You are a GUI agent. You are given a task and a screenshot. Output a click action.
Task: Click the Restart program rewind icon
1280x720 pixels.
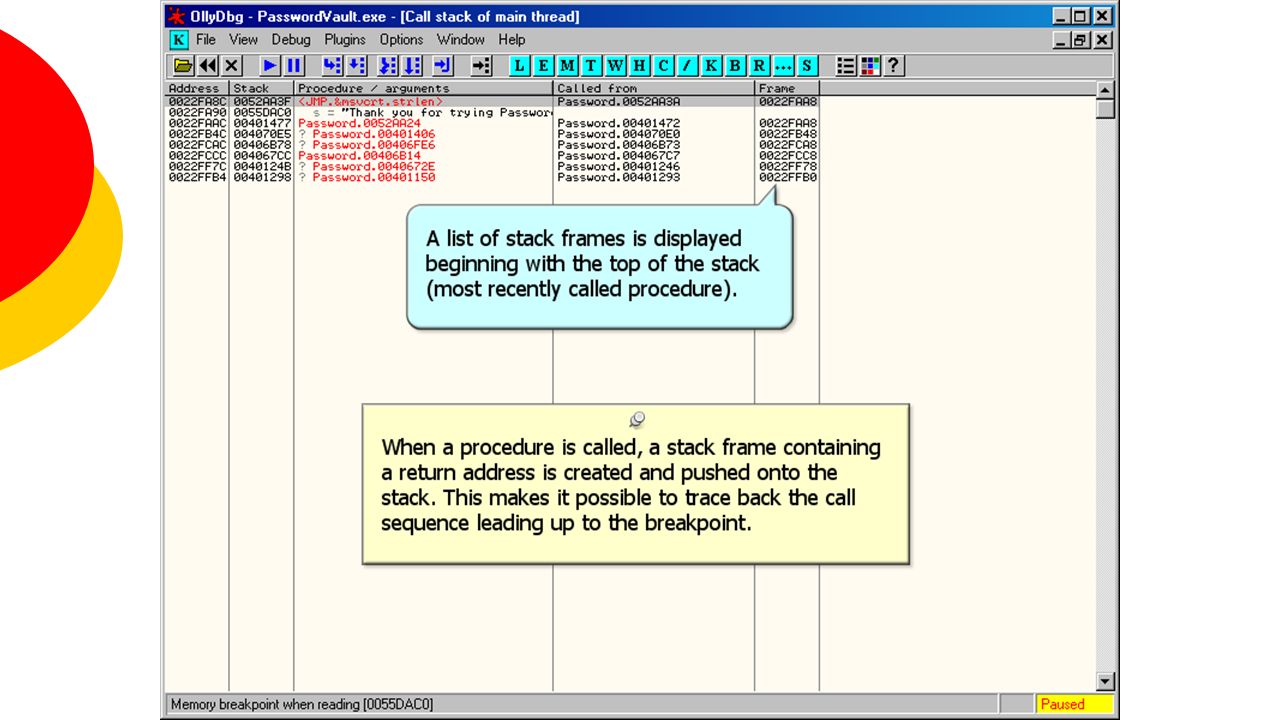[207, 66]
